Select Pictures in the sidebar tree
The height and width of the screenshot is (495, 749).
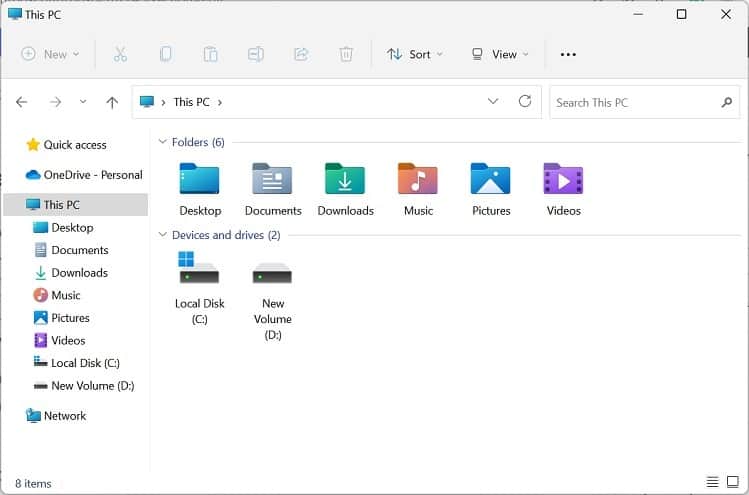[61, 318]
